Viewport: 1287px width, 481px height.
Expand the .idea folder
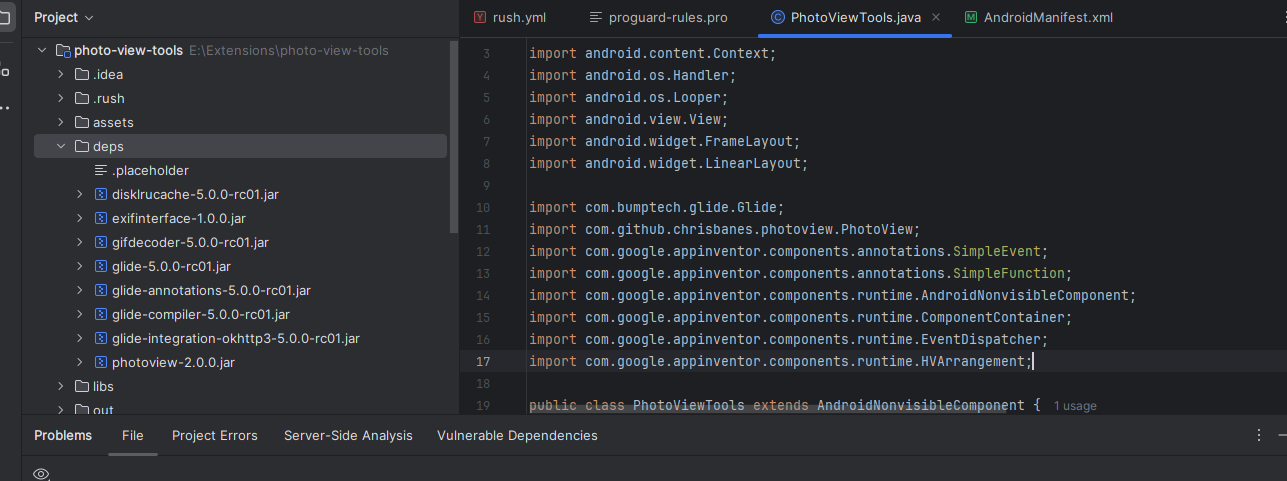point(61,74)
